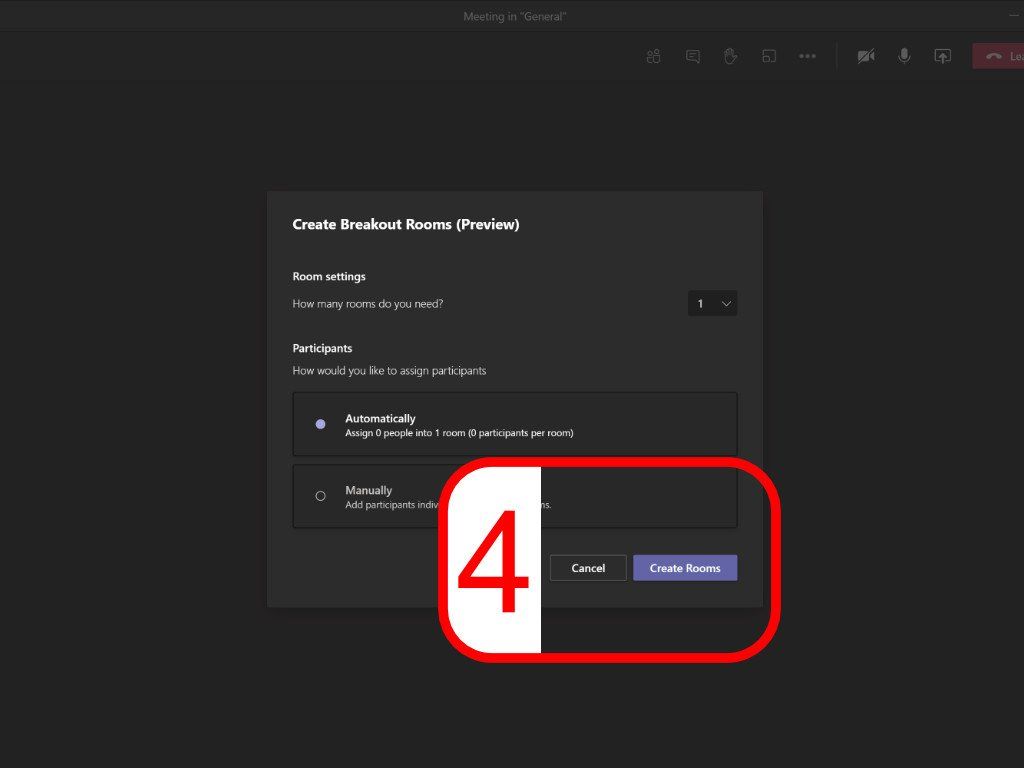Viewport: 1024px width, 768px height.
Task: Open the room count dropdown
Action: tap(712, 303)
